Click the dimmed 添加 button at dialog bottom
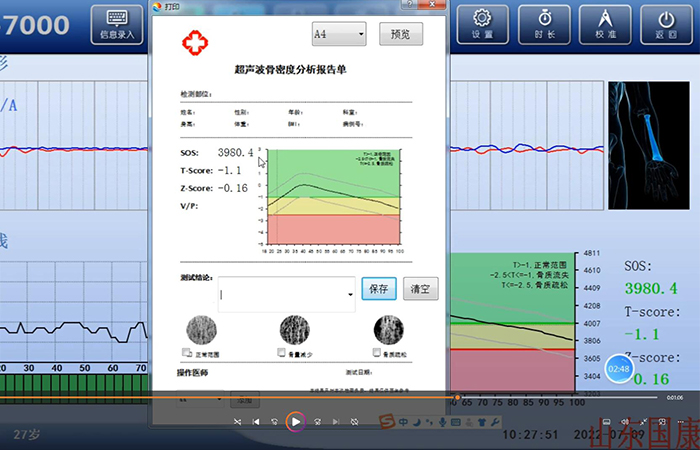 [245, 400]
